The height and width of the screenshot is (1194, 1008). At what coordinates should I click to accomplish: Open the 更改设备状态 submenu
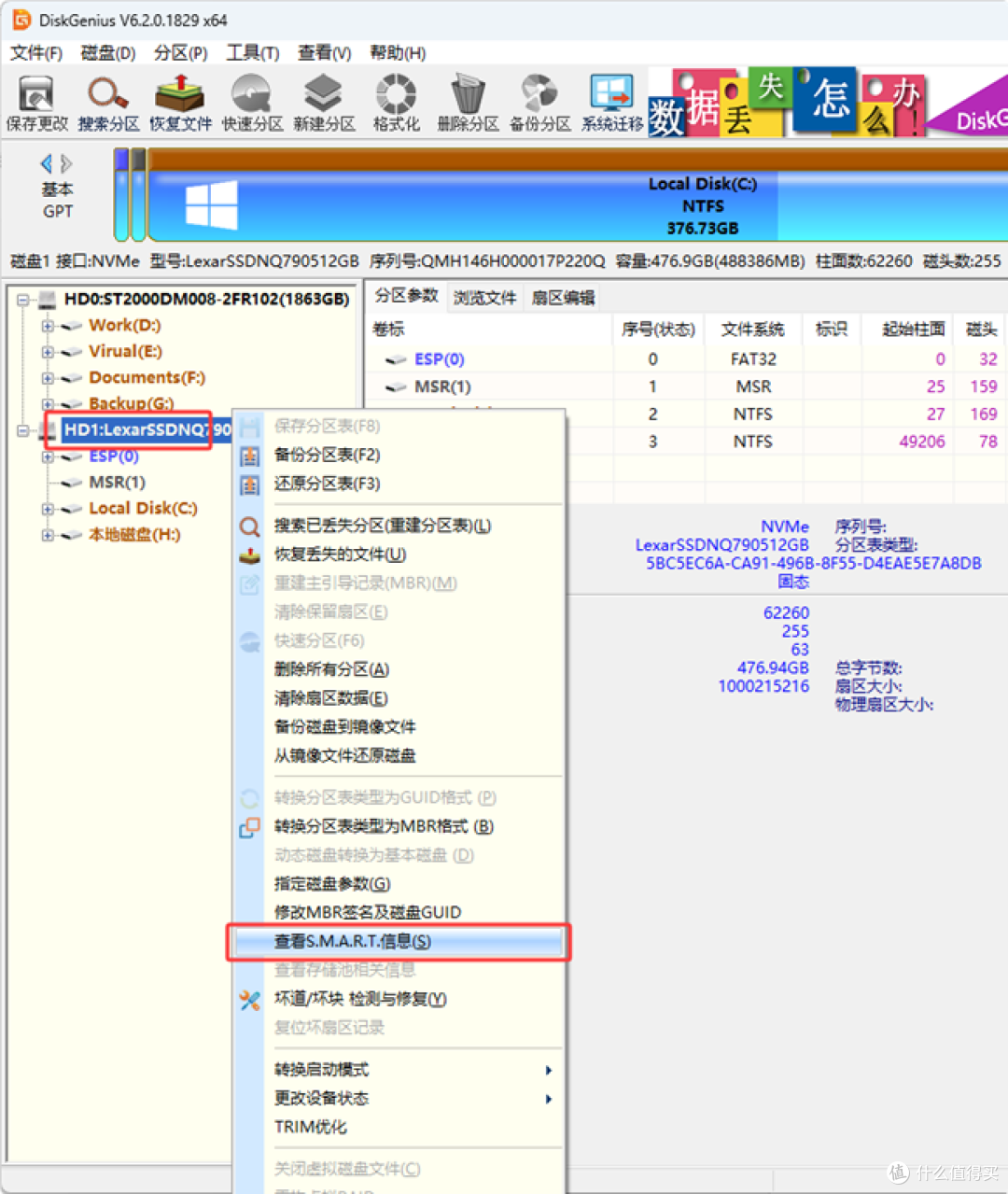pyautogui.click(x=399, y=1098)
